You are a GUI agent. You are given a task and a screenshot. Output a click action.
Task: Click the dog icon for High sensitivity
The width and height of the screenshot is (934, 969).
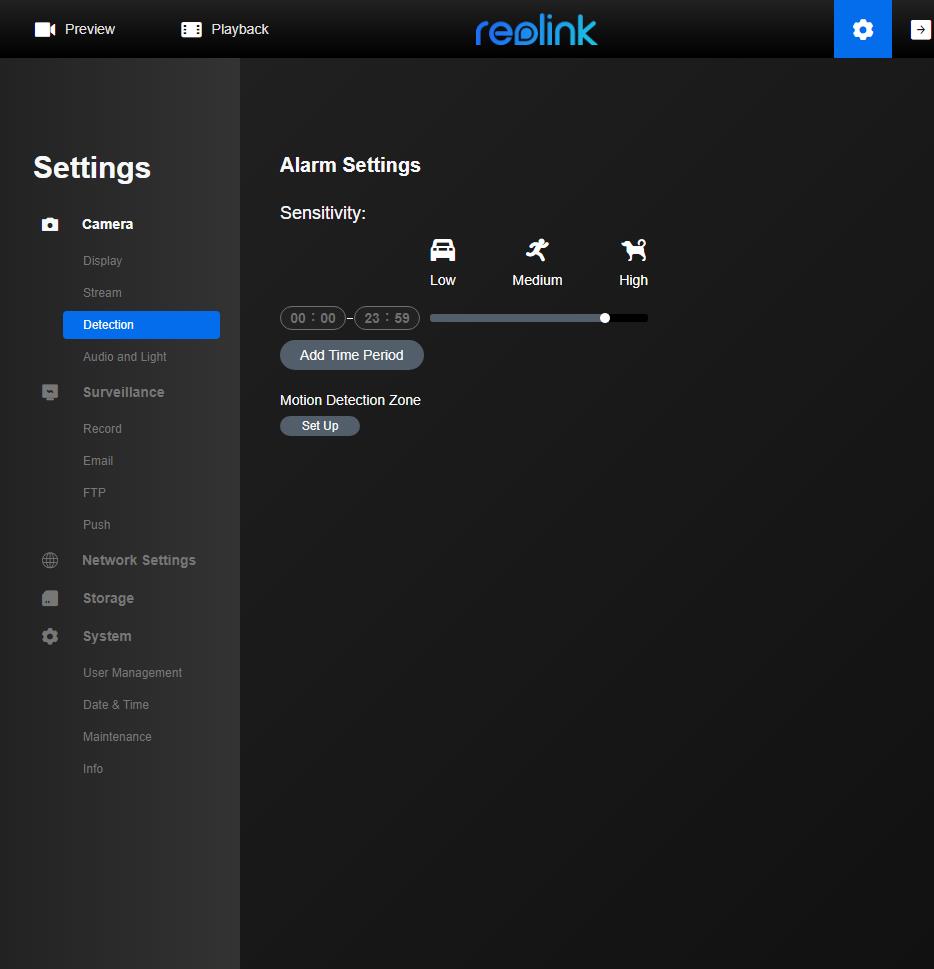633,250
